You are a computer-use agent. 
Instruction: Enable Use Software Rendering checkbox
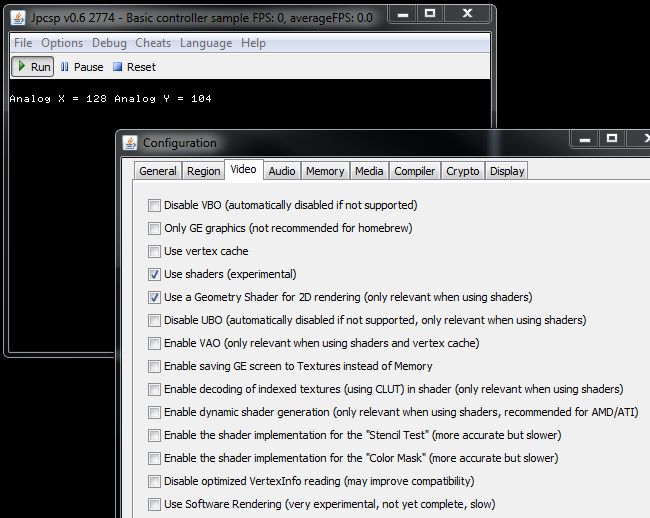(x=154, y=504)
